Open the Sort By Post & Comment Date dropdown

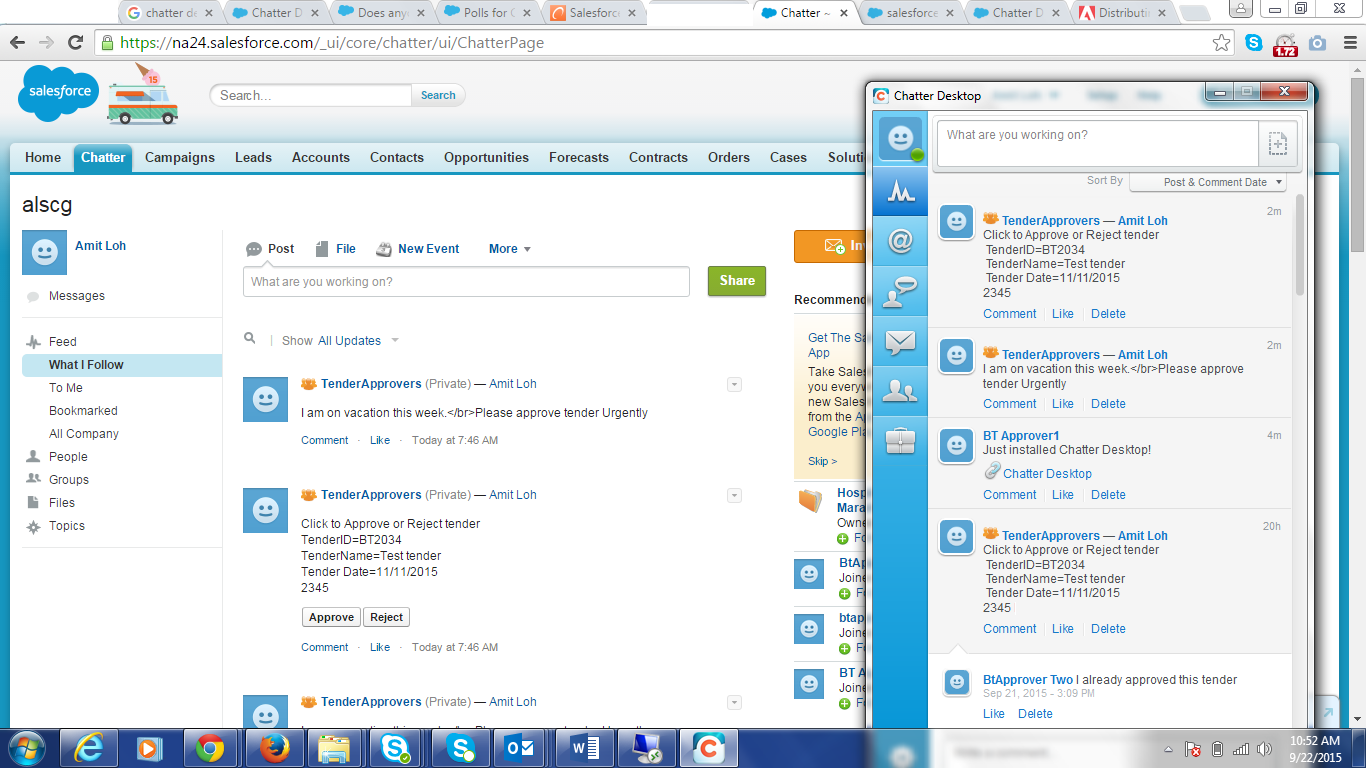tap(1207, 182)
